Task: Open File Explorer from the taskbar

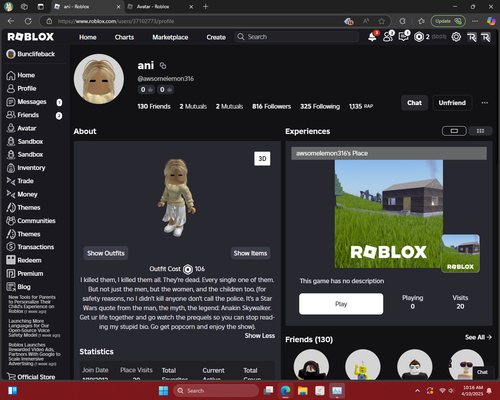Action: point(303,391)
